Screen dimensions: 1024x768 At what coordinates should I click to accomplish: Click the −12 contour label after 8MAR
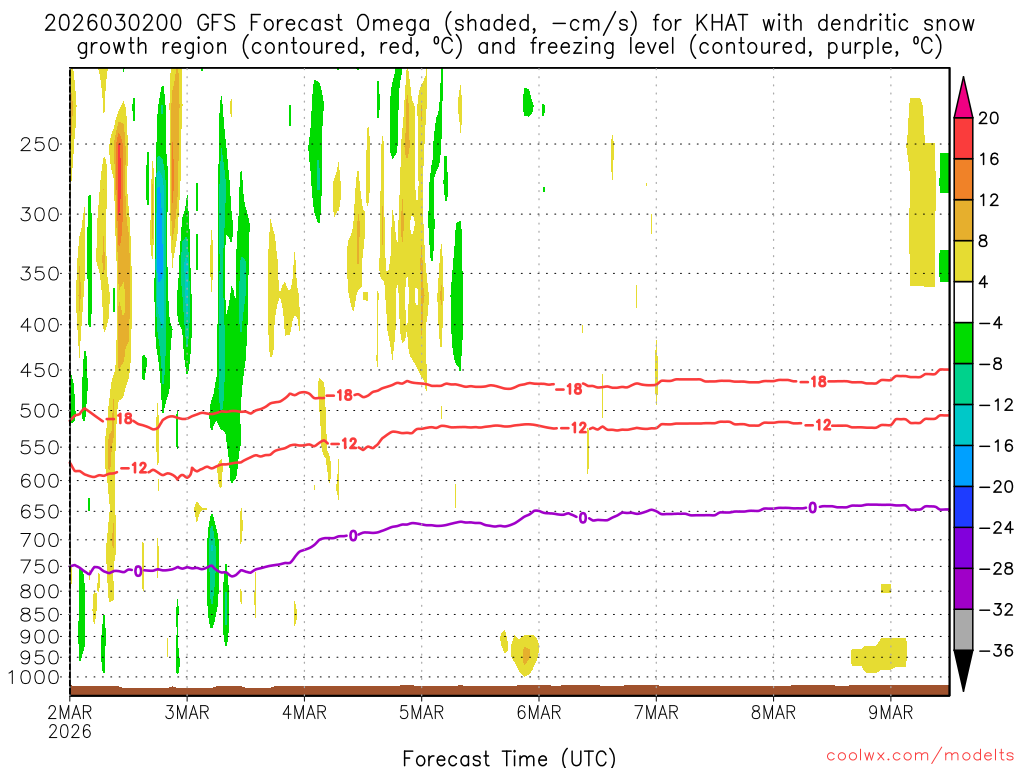[x=818, y=426]
